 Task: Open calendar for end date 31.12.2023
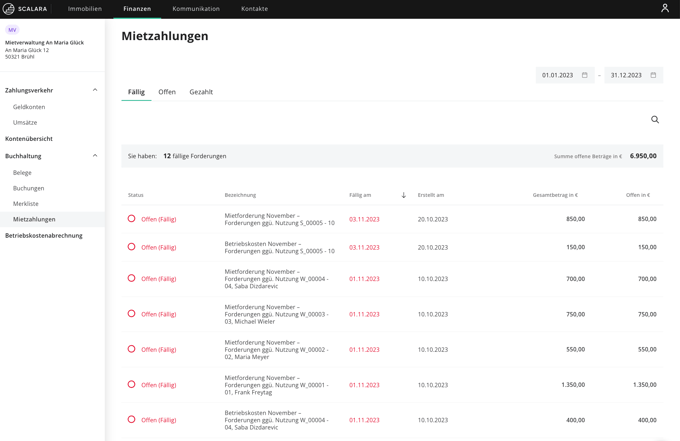(x=653, y=75)
